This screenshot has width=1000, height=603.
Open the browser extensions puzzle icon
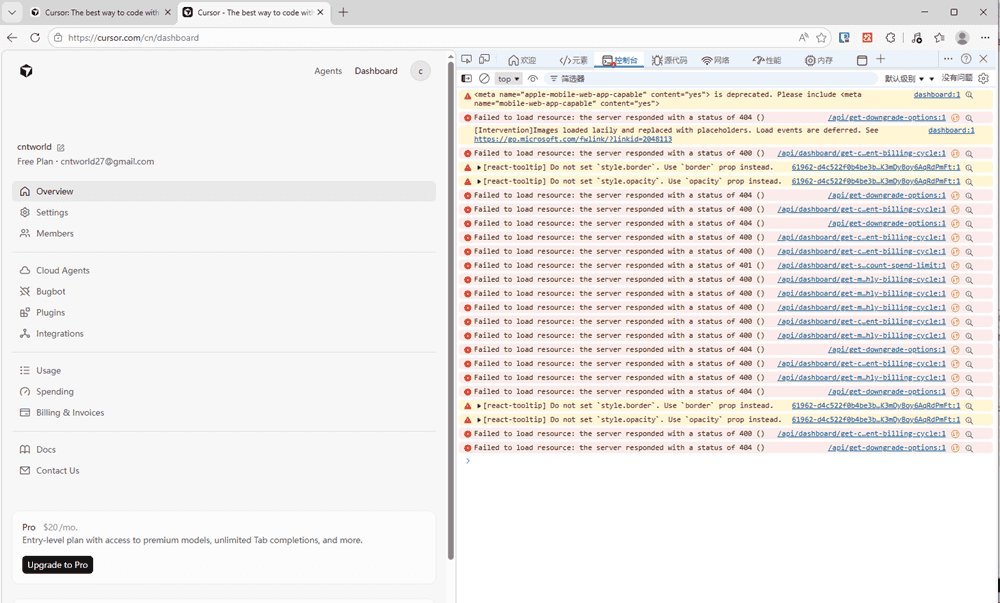890,38
